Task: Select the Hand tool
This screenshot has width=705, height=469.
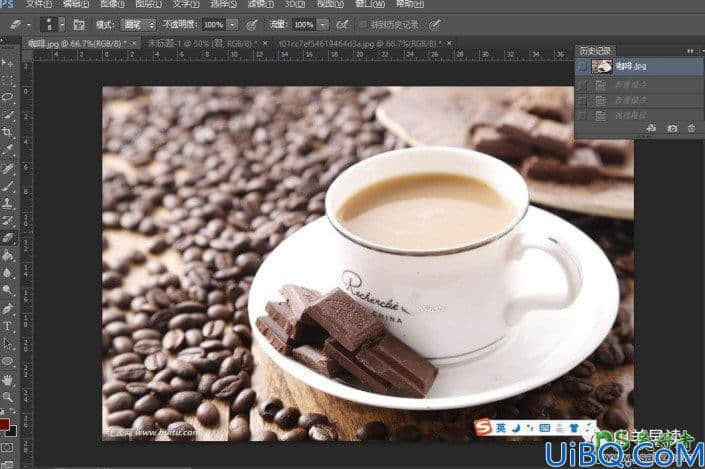Action: point(7,380)
